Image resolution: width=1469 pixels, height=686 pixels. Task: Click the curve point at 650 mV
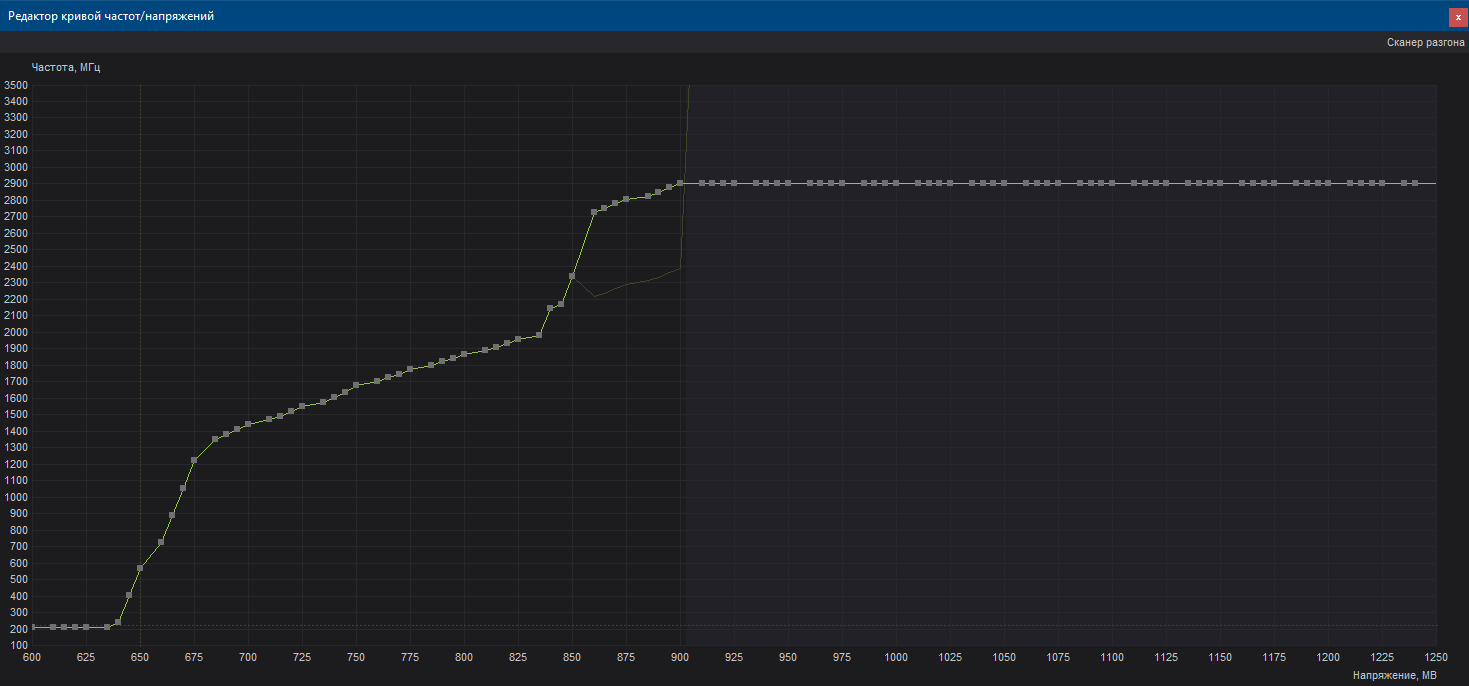(x=140, y=568)
